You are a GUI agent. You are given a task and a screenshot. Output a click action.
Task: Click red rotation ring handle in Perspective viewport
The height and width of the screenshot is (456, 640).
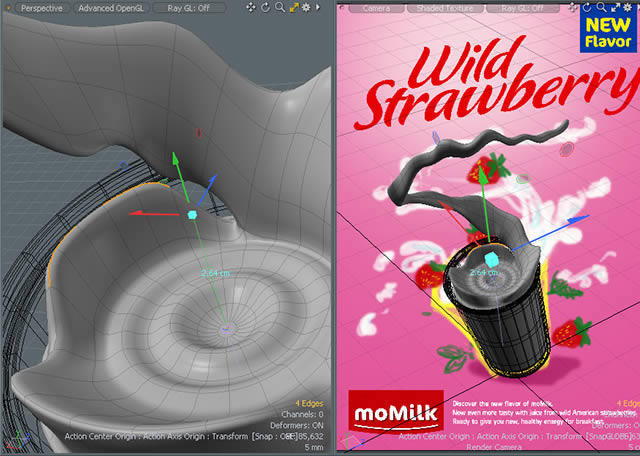[x=199, y=133]
